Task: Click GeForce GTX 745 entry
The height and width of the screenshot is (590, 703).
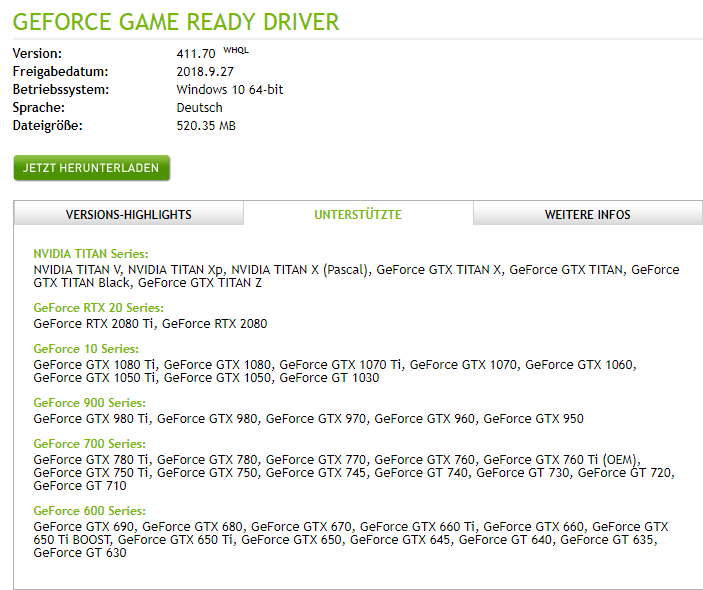Action: [x=316, y=473]
